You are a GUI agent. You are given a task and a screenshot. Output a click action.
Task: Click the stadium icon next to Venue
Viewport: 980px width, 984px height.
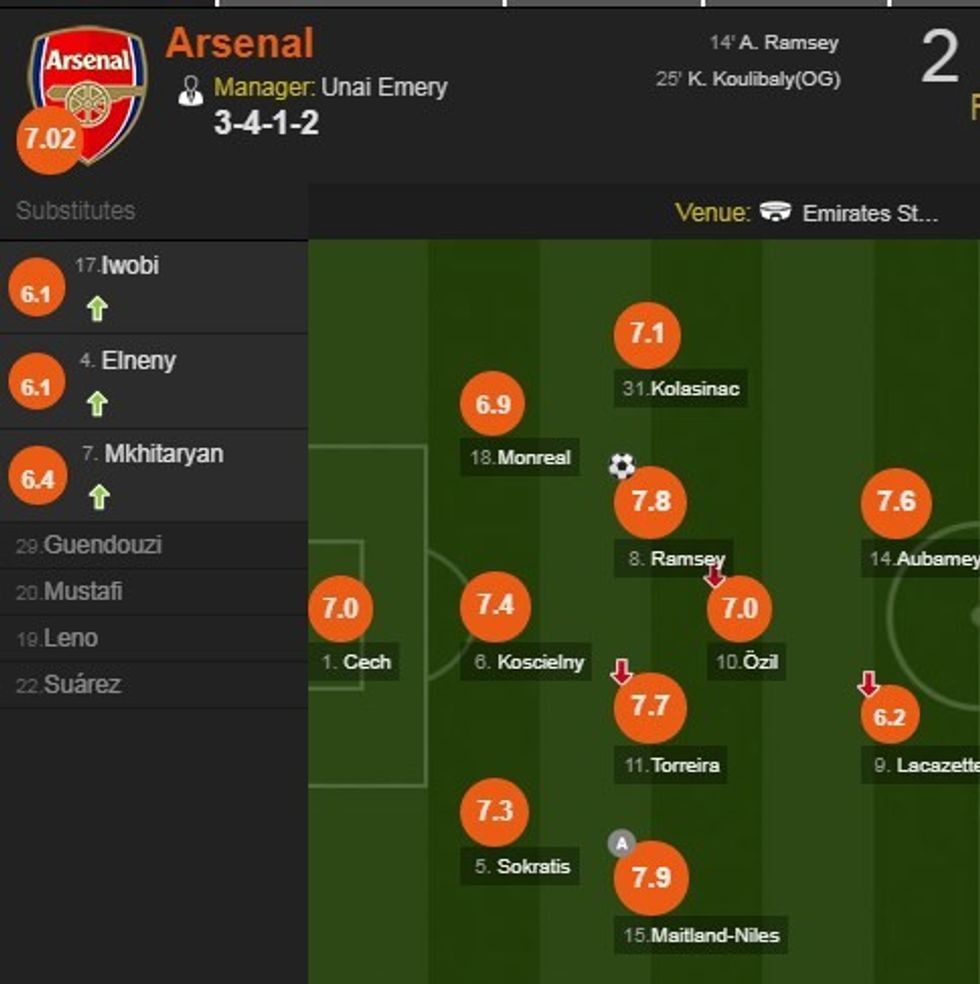tap(775, 212)
